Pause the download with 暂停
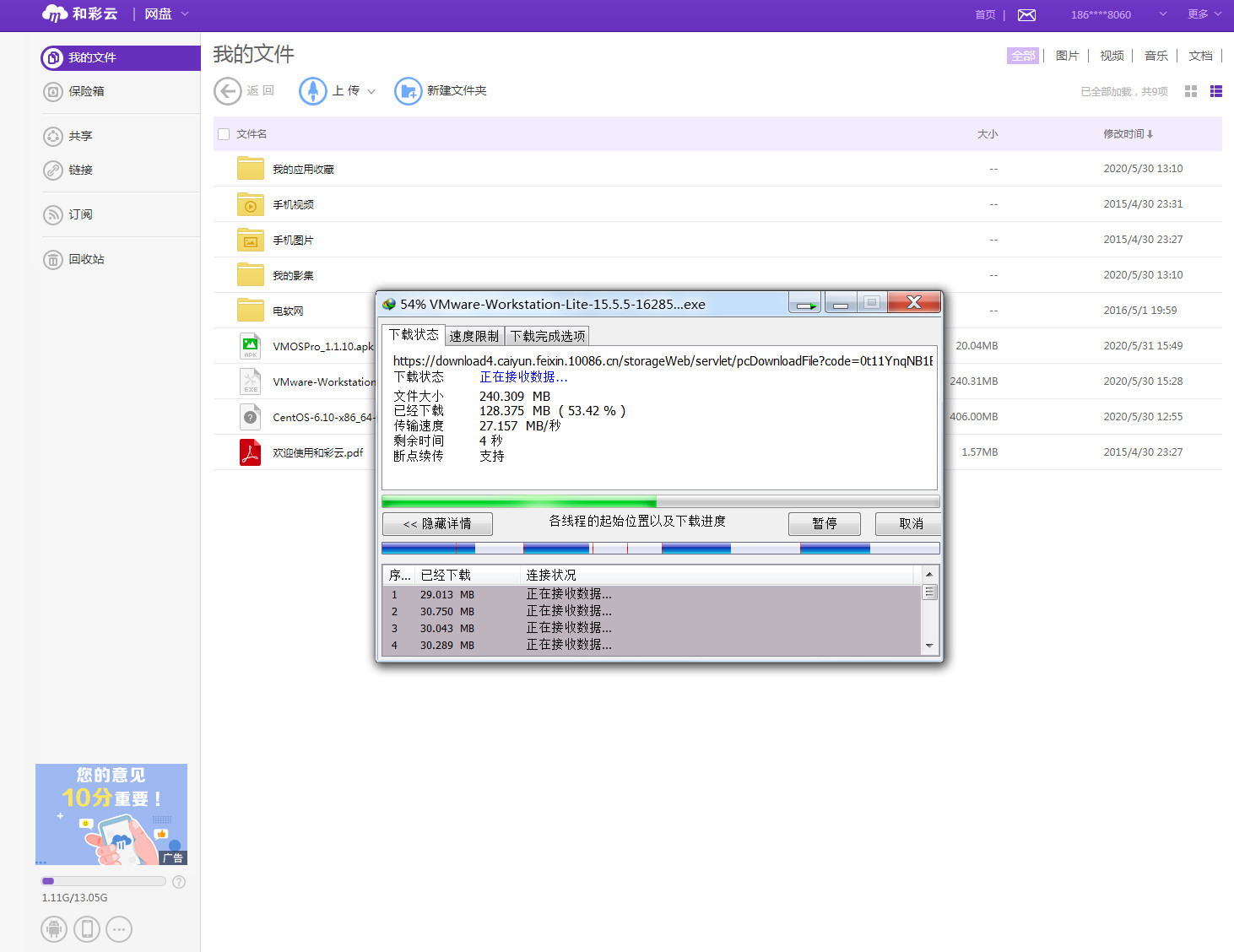This screenshot has height=952, width=1234. (x=825, y=524)
